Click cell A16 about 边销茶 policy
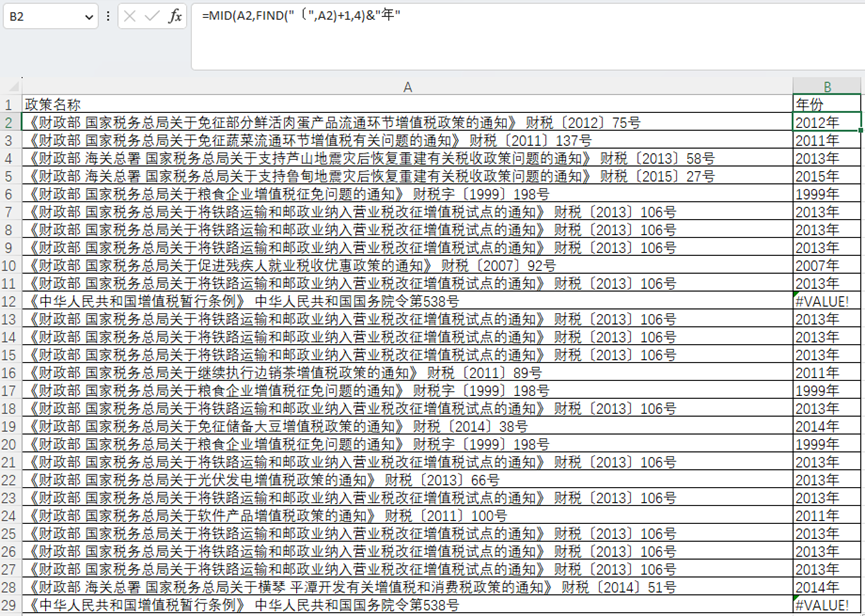 pyautogui.click(x=407, y=372)
